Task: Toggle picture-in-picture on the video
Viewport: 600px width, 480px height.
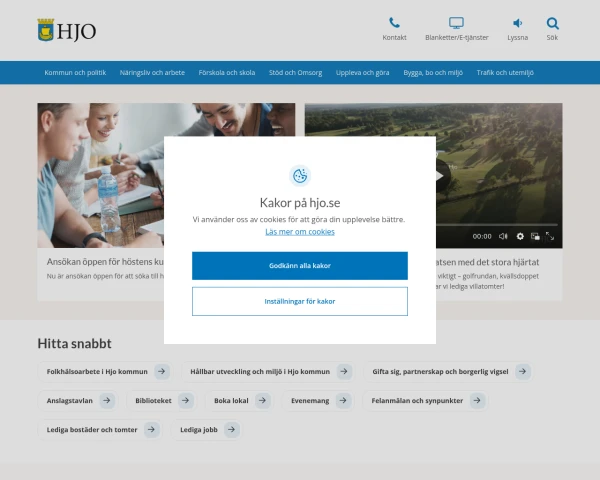Action: (535, 236)
